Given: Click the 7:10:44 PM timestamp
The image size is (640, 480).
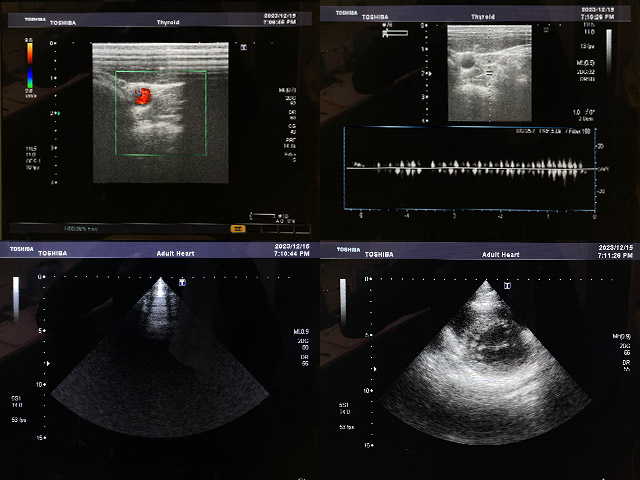Looking at the screenshot, I should click(291, 253).
